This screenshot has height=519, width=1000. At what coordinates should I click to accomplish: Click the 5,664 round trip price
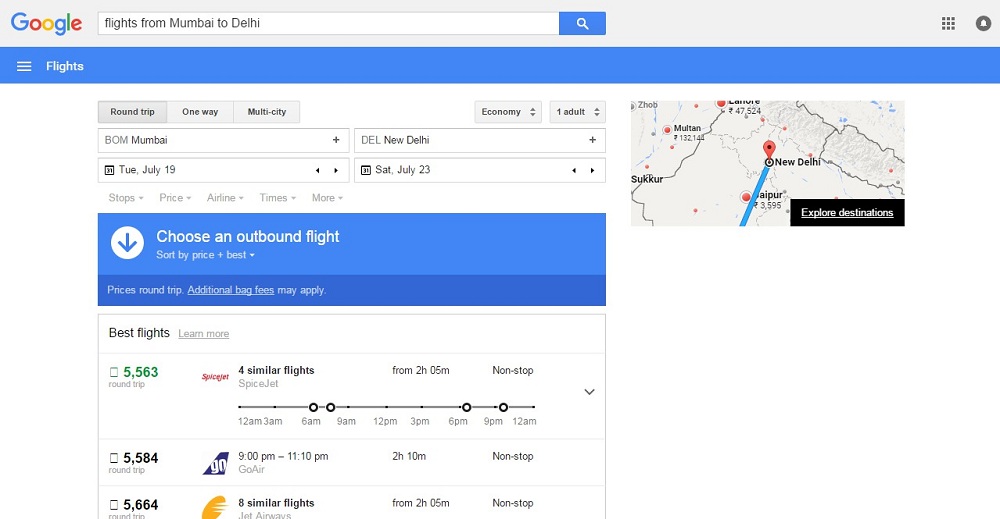[x=140, y=505]
